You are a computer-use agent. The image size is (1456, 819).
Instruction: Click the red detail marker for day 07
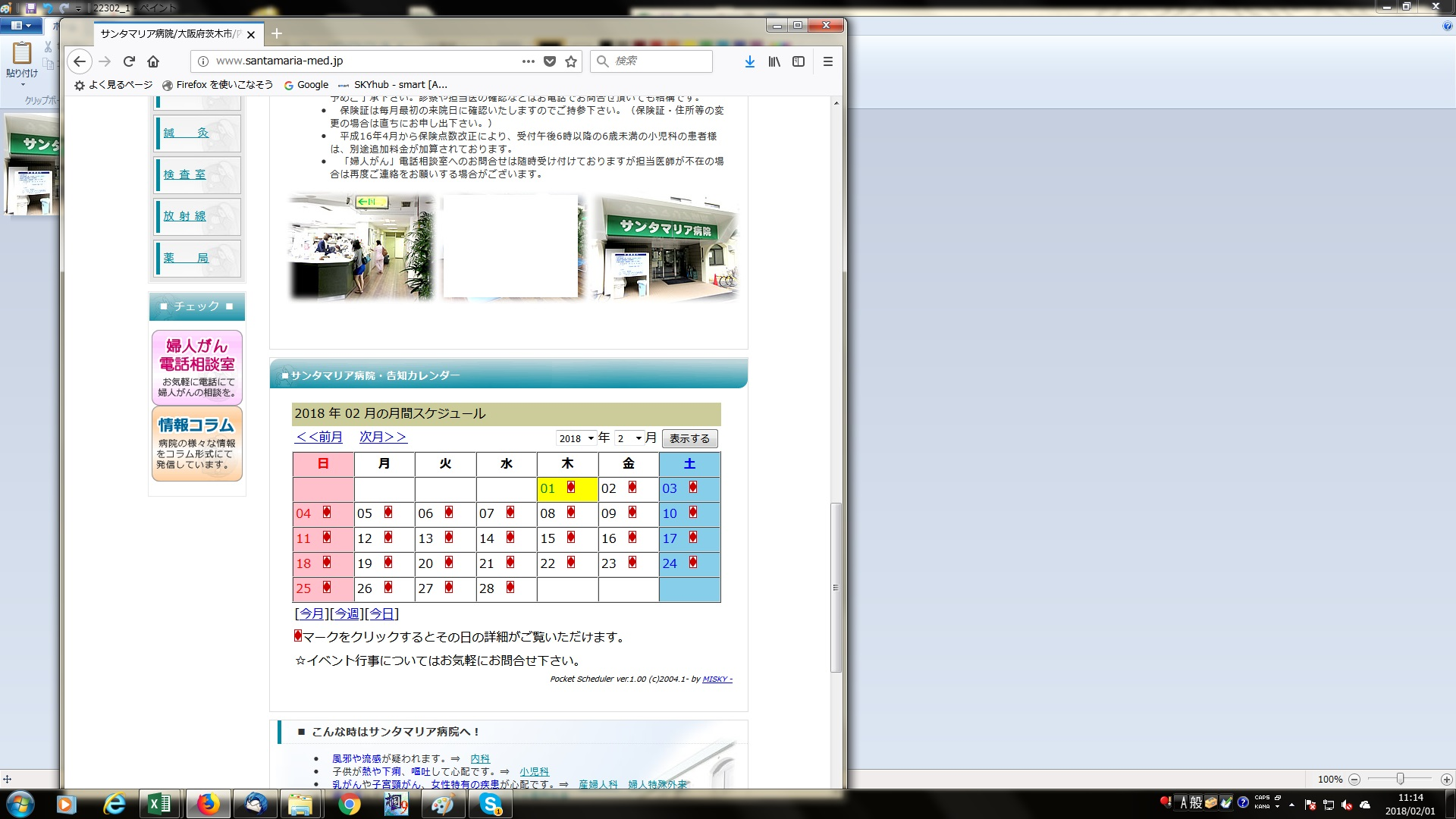coord(510,513)
